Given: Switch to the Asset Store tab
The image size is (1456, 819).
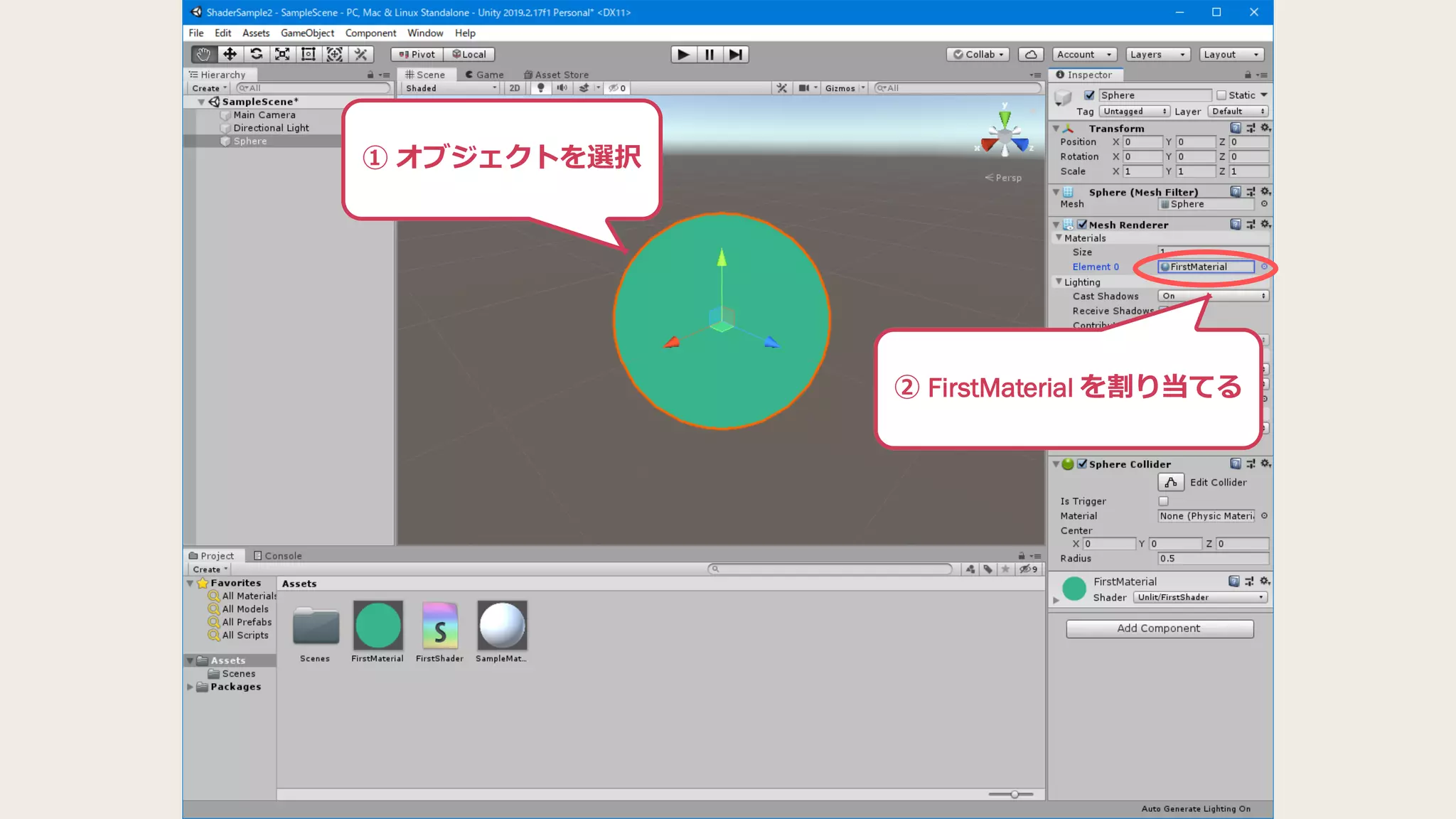Looking at the screenshot, I should point(556,75).
